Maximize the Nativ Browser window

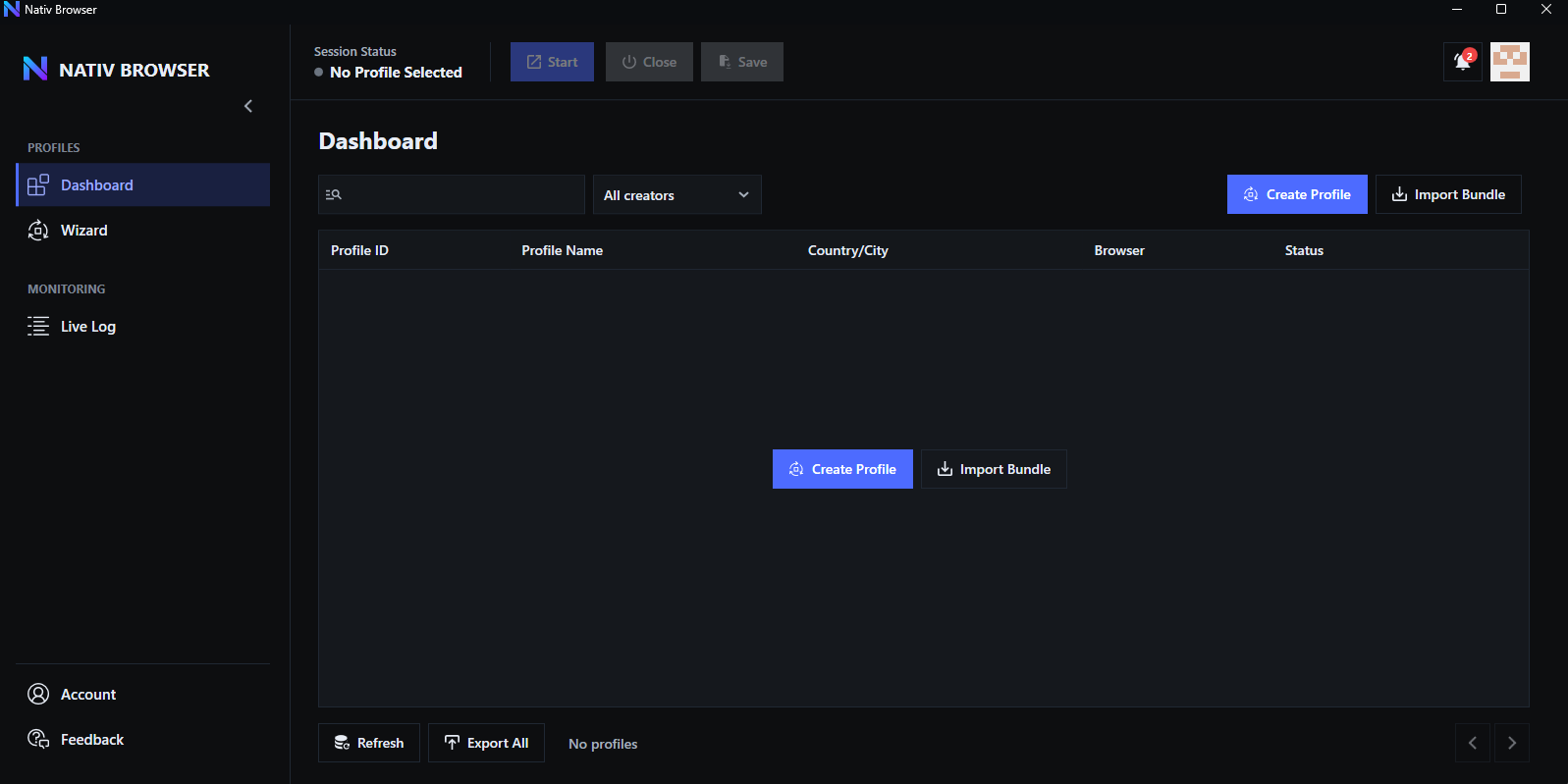1501,9
